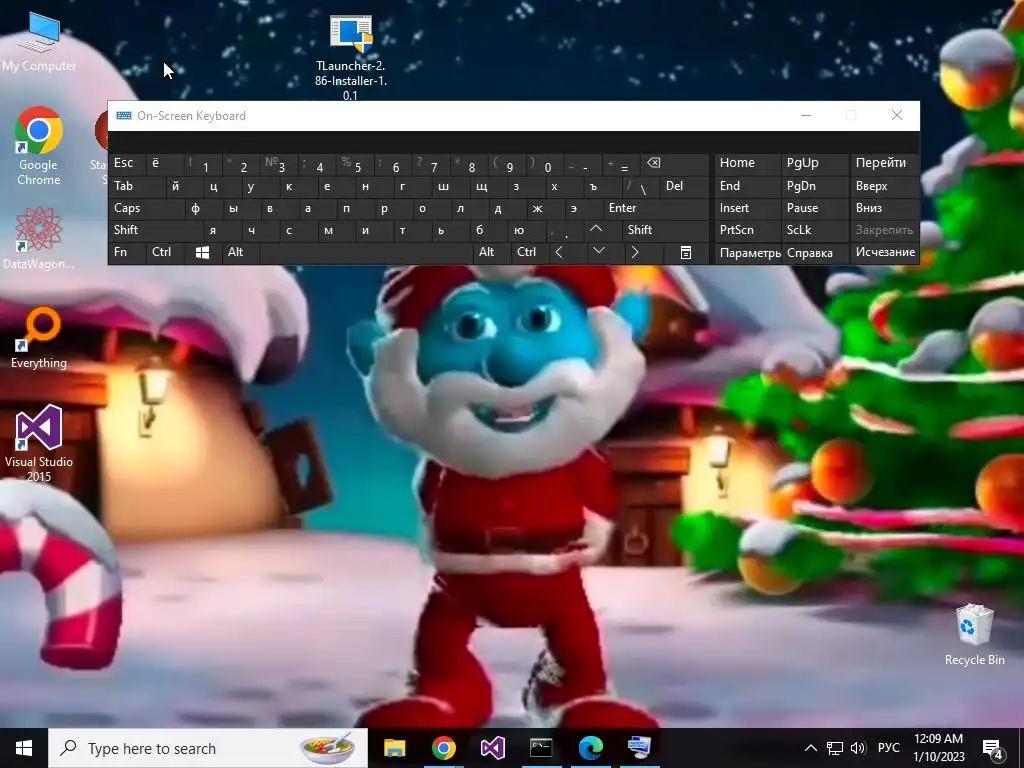
Task: Open the DataWagon desktop shortcut
Action: [39, 238]
